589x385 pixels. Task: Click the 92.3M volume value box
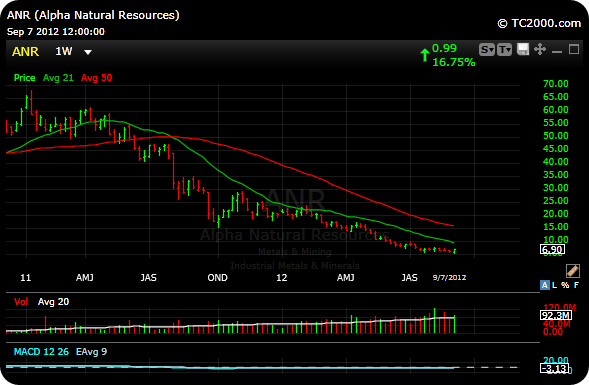[556, 315]
